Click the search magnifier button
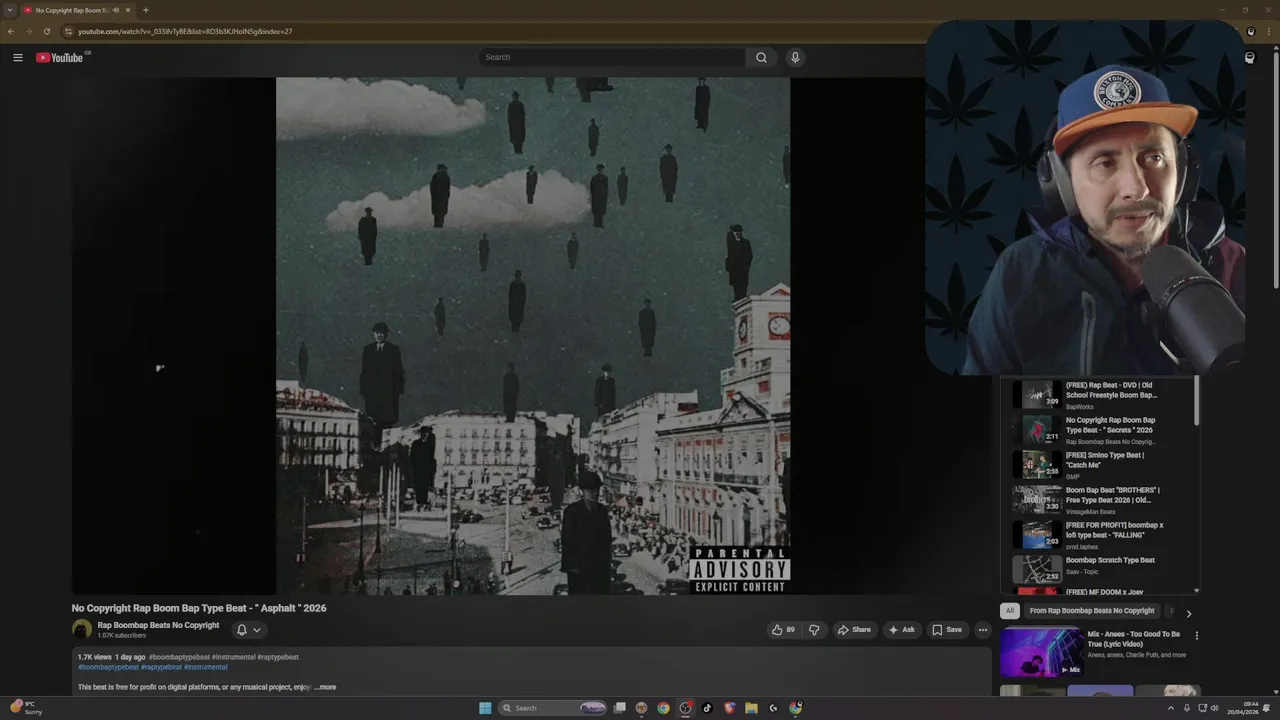The height and width of the screenshot is (720, 1280). pyautogui.click(x=761, y=57)
